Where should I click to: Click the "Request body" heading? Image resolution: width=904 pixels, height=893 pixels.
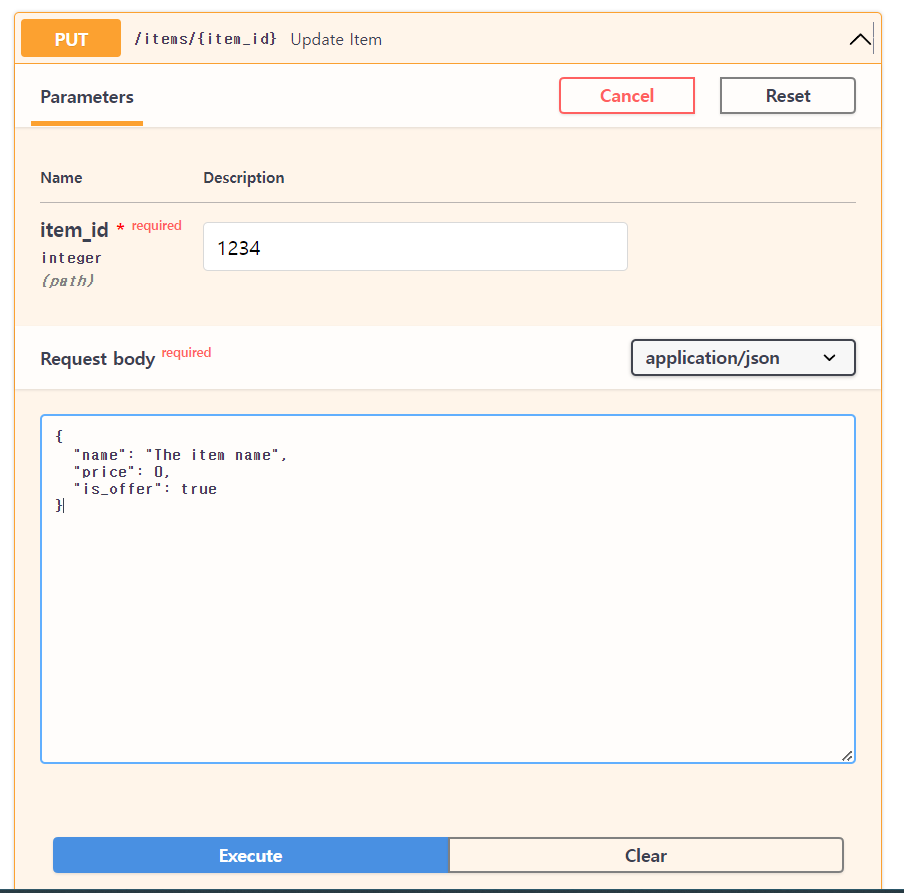[x=98, y=359]
